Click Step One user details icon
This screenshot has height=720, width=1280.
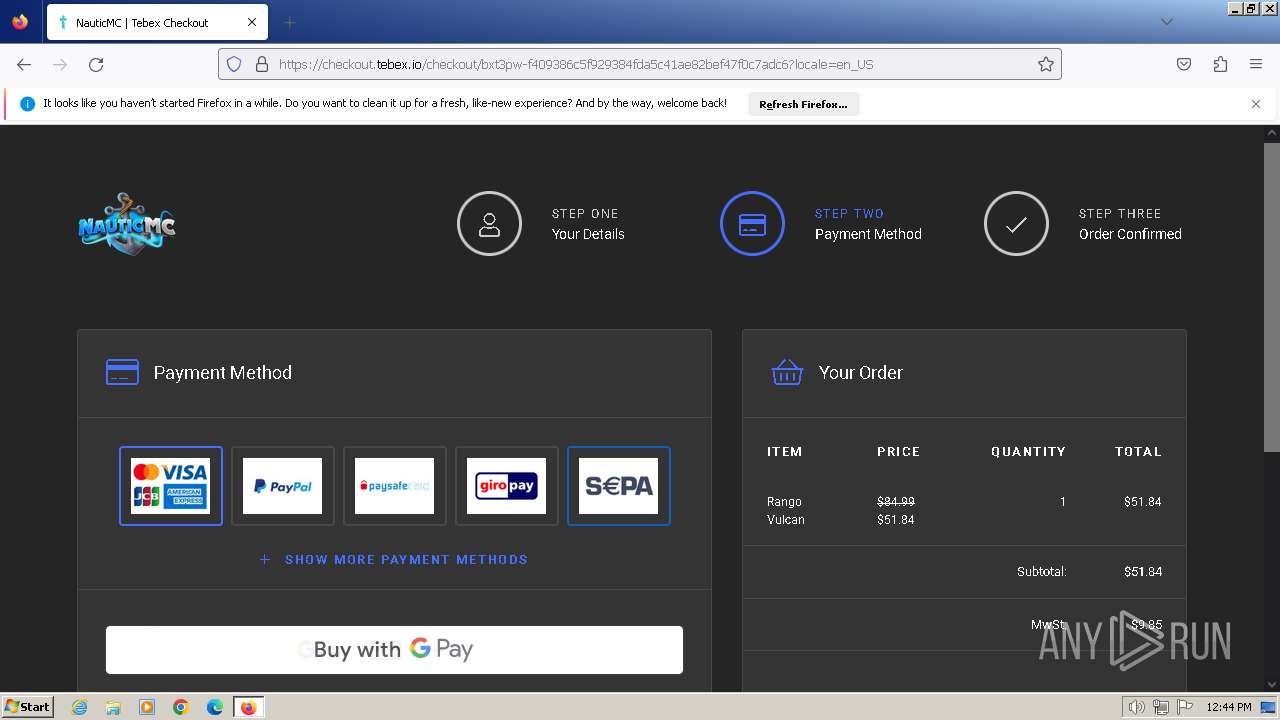click(x=489, y=223)
